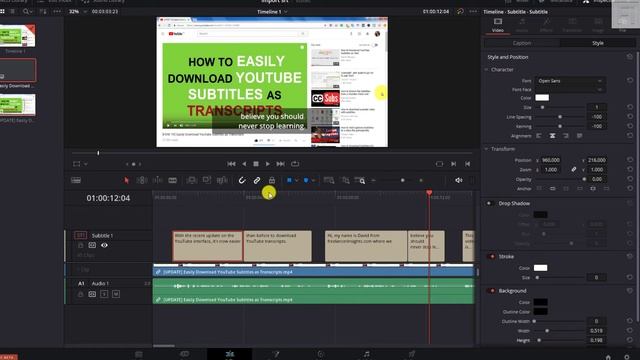Click the Position Y value field
The image size is (640, 360).
[597, 160]
